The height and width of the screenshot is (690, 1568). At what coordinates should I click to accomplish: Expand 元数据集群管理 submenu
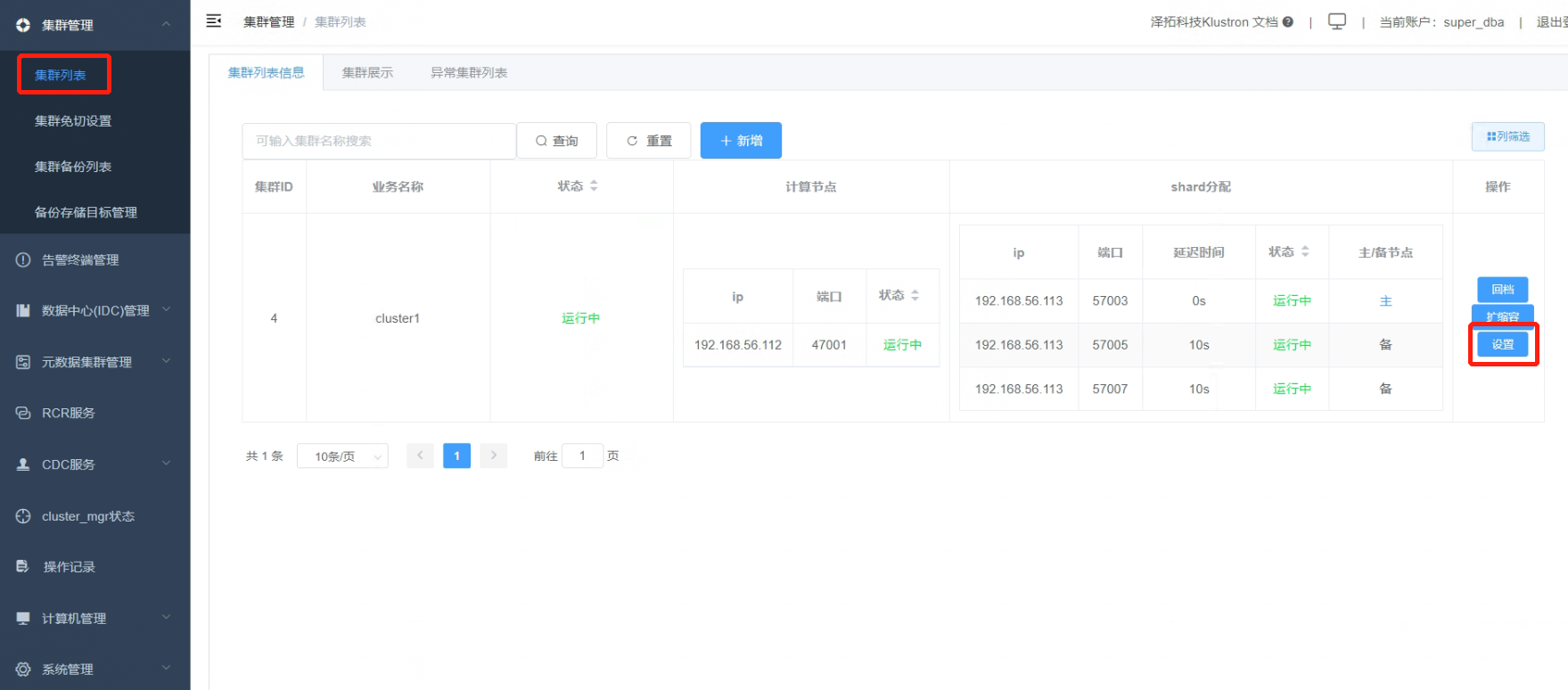95,362
